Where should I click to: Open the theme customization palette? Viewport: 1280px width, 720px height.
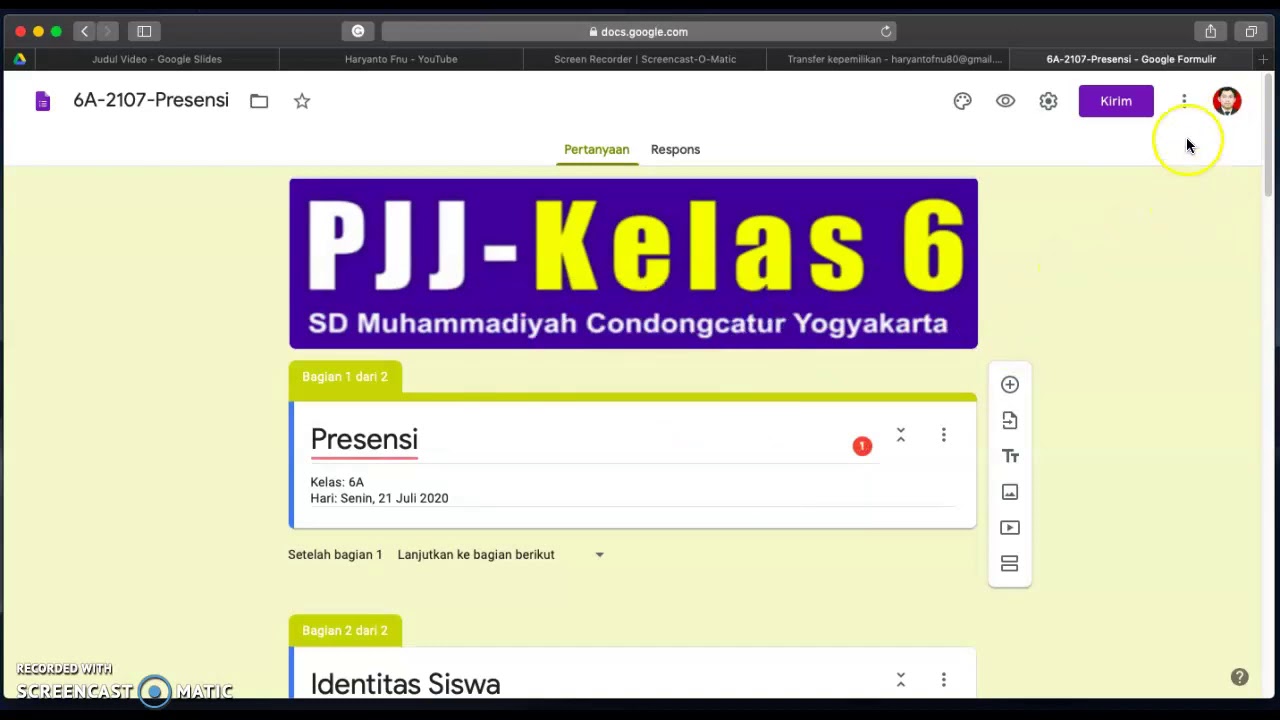(962, 101)
